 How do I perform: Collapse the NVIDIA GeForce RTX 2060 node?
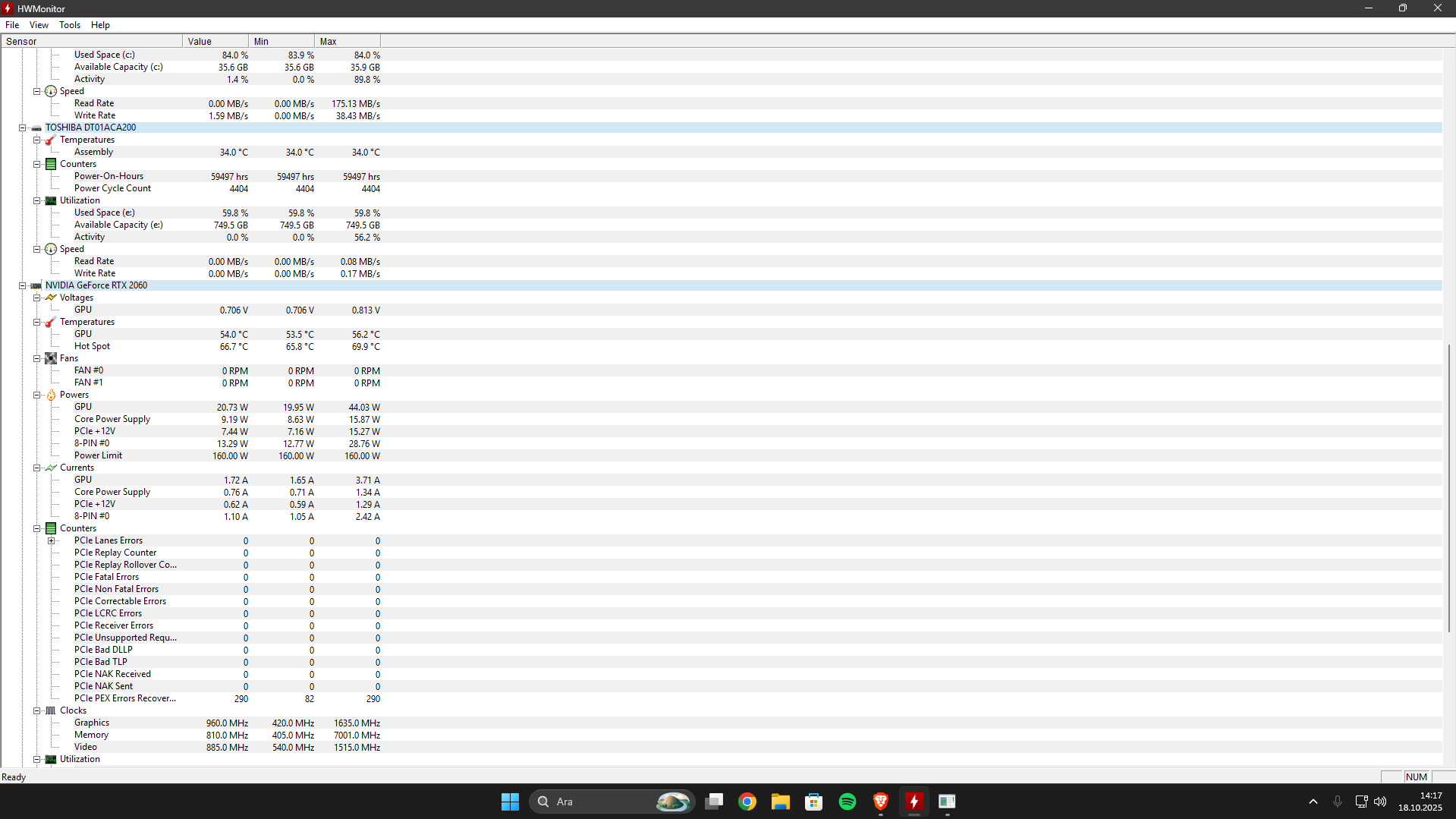[23, 285]
